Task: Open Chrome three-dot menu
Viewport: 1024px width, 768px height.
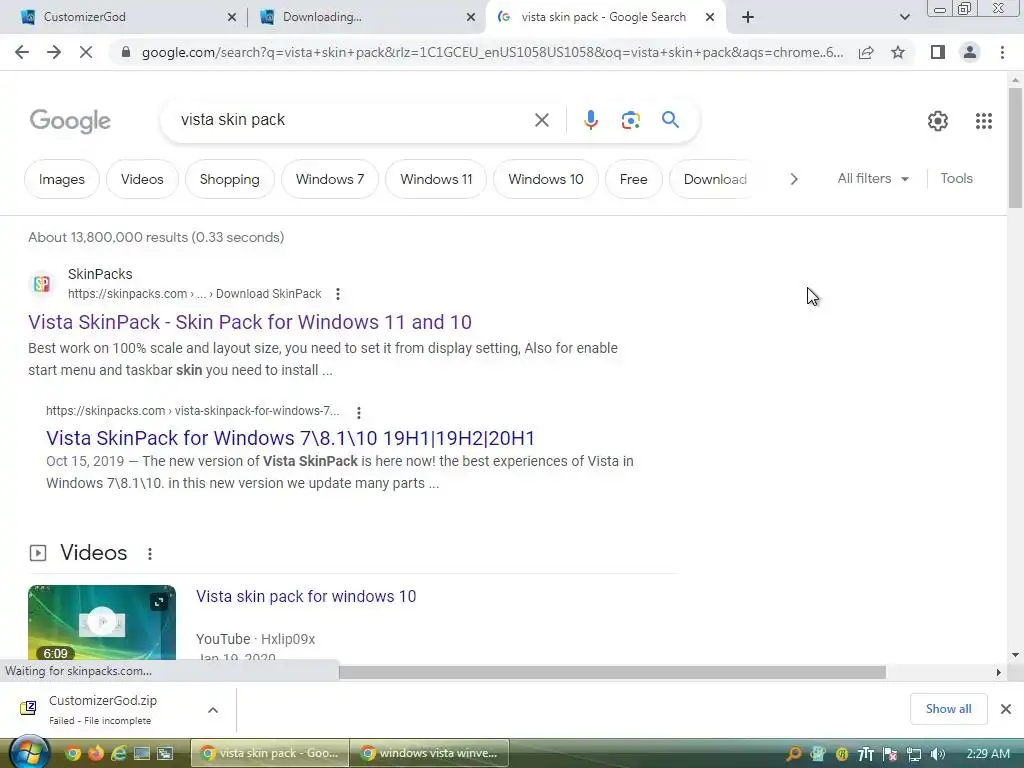Action: (1002, 52)
